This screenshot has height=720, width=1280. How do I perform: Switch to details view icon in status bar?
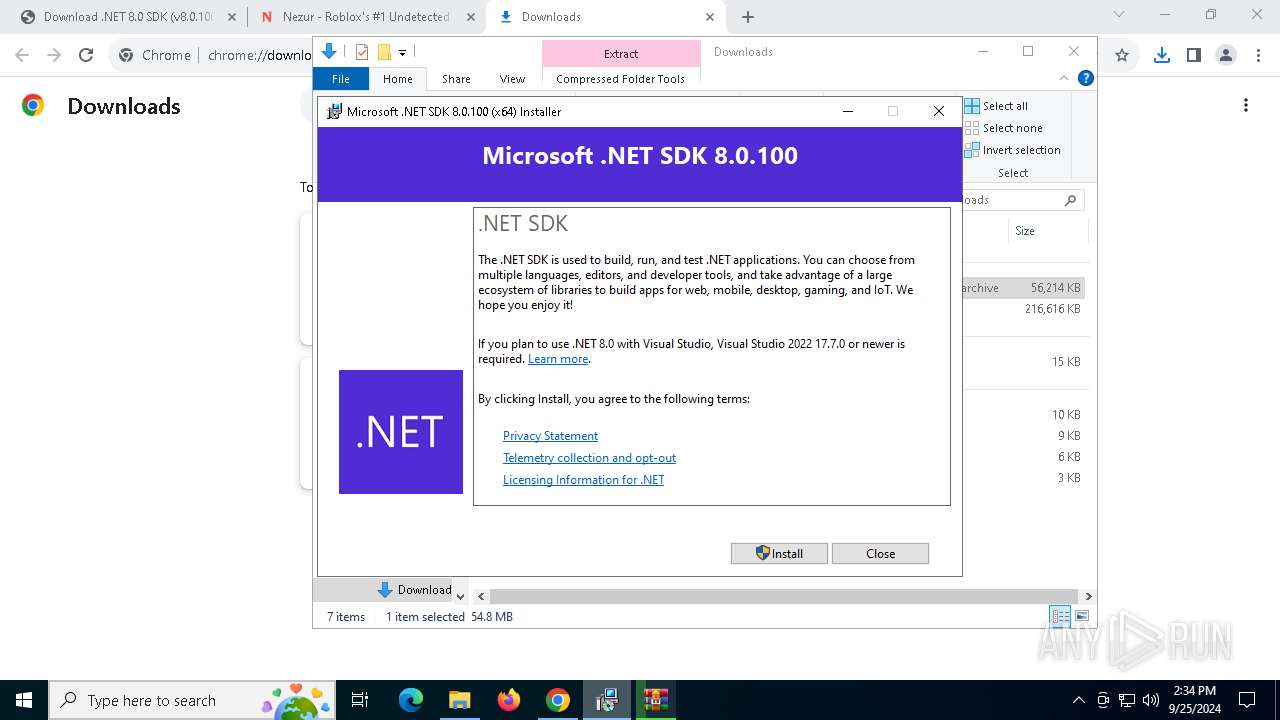tap(1060, 616)
